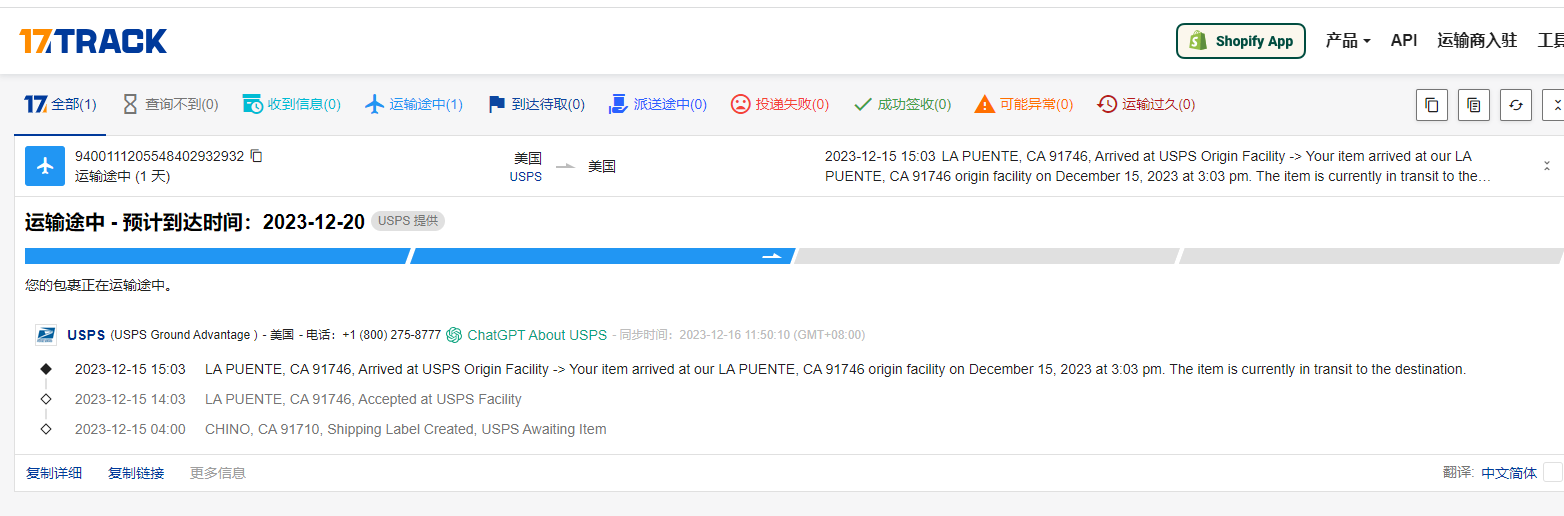This screenshot has width=1564, height=516.
Task: Open the 投递失败(0) filter tab
Action: pos(780,104)
